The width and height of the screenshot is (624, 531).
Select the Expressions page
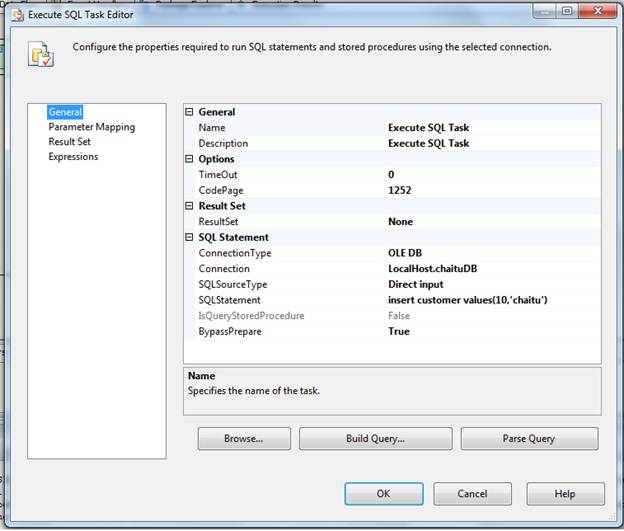(73, 157)
